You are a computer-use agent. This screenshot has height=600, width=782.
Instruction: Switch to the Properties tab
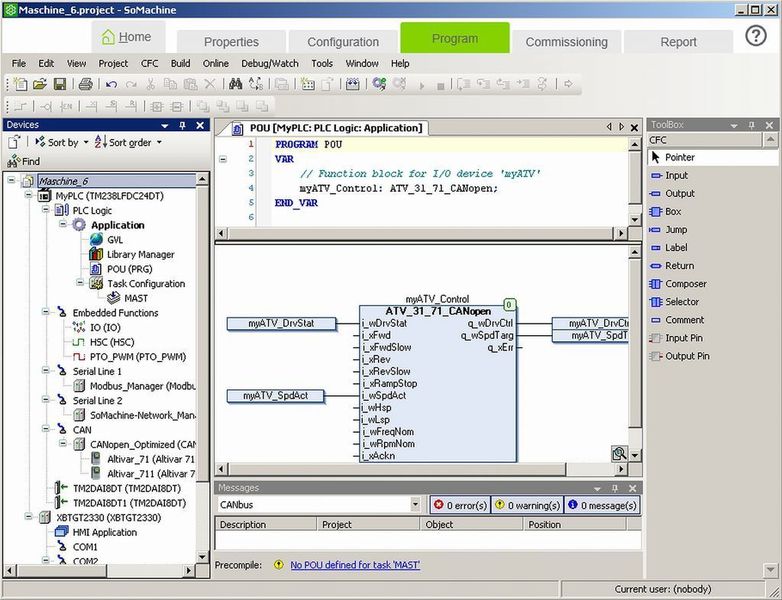tap(231, 41)
